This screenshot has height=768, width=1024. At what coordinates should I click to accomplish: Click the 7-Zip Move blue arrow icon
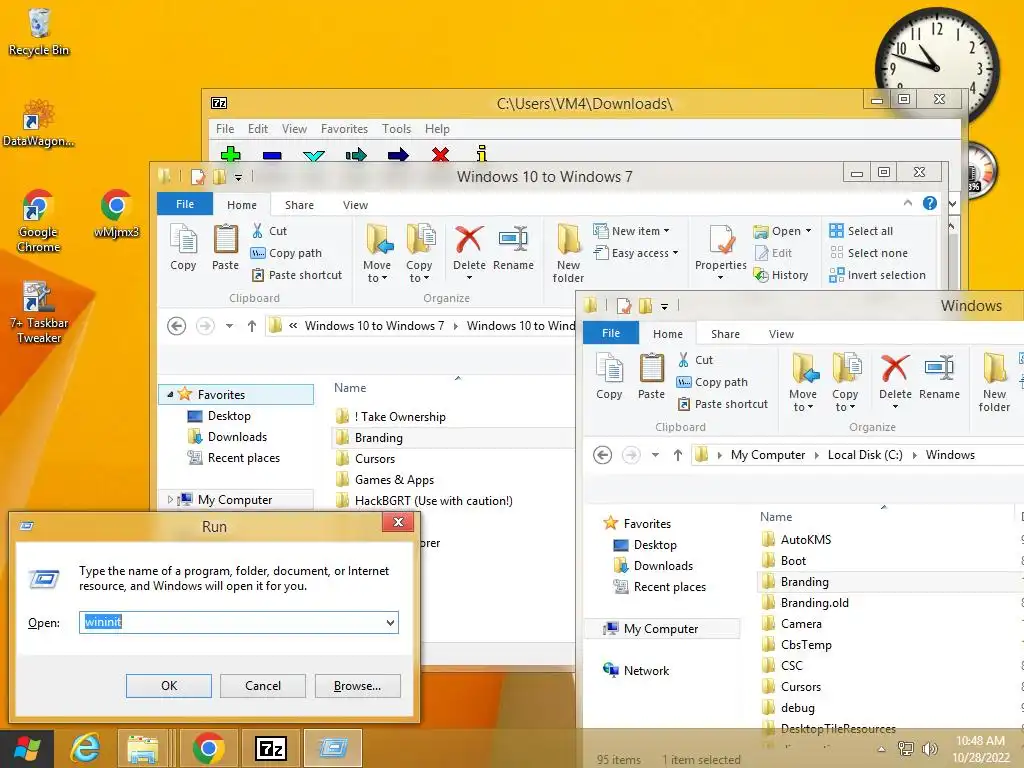tap(398, 155)
